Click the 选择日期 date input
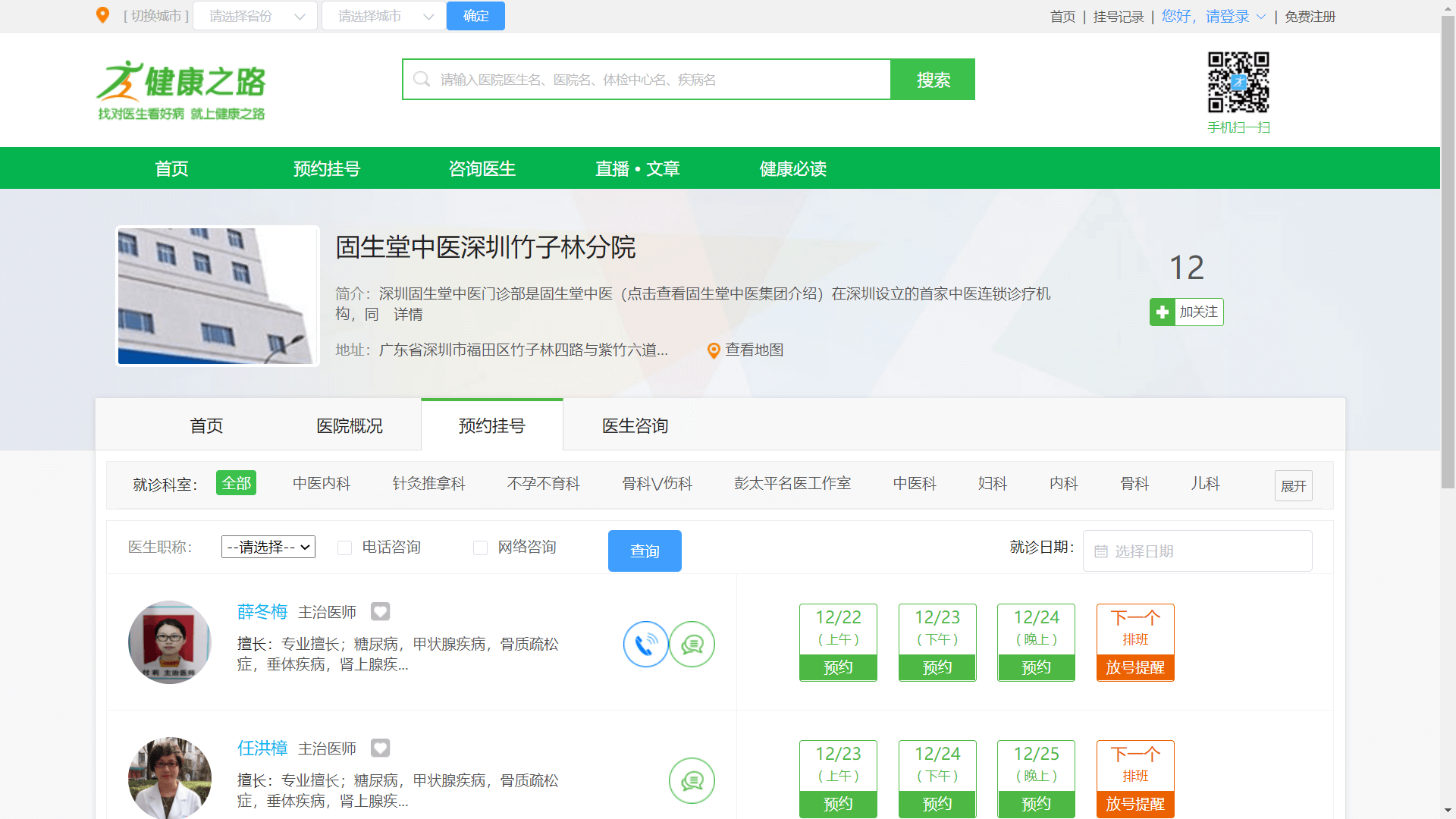The width and height of the screenshot is (1456, 819). [x=1197, y=551]
